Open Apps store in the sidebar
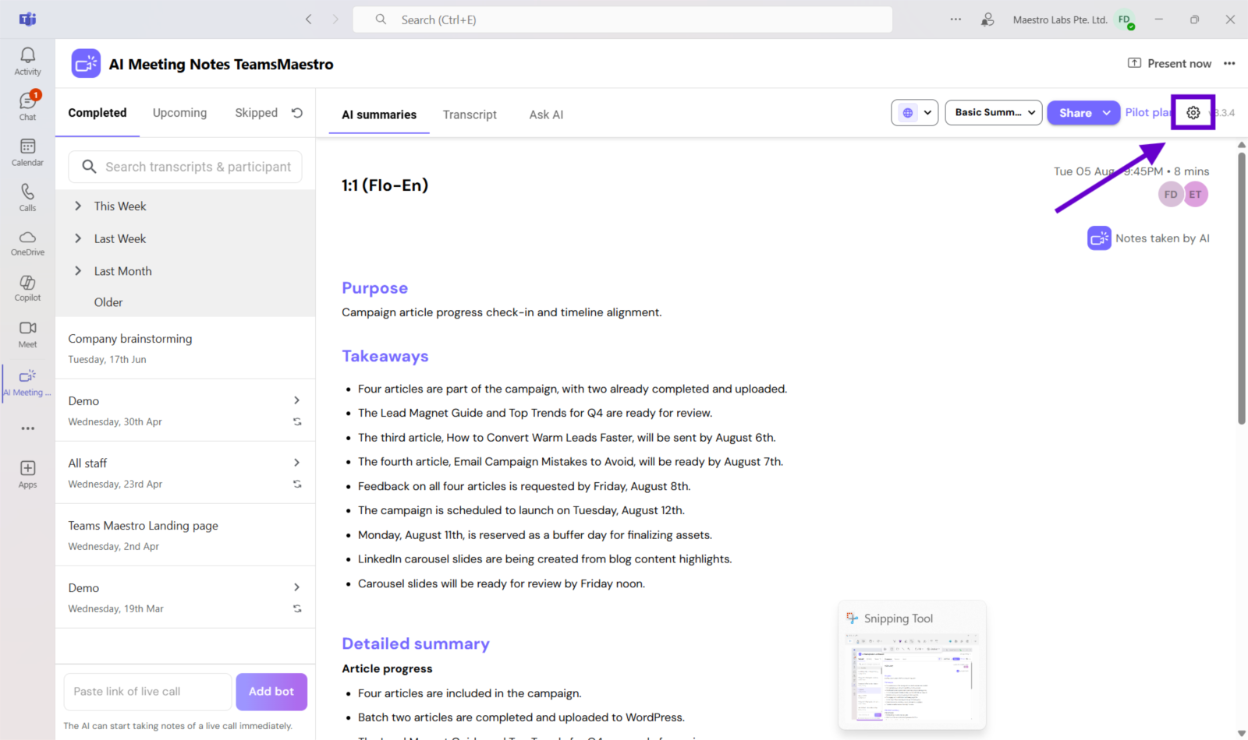The height and width of the screenshot is (740, 1248). [x=27, y=474]
